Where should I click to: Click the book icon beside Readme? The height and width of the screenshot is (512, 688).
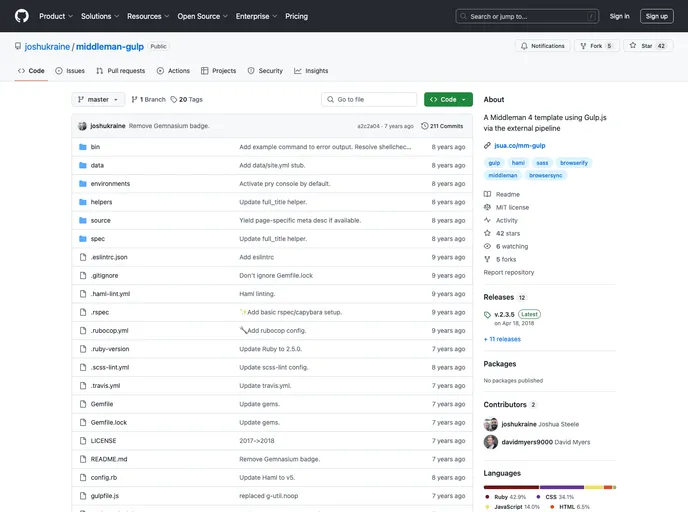click(487, 194)
